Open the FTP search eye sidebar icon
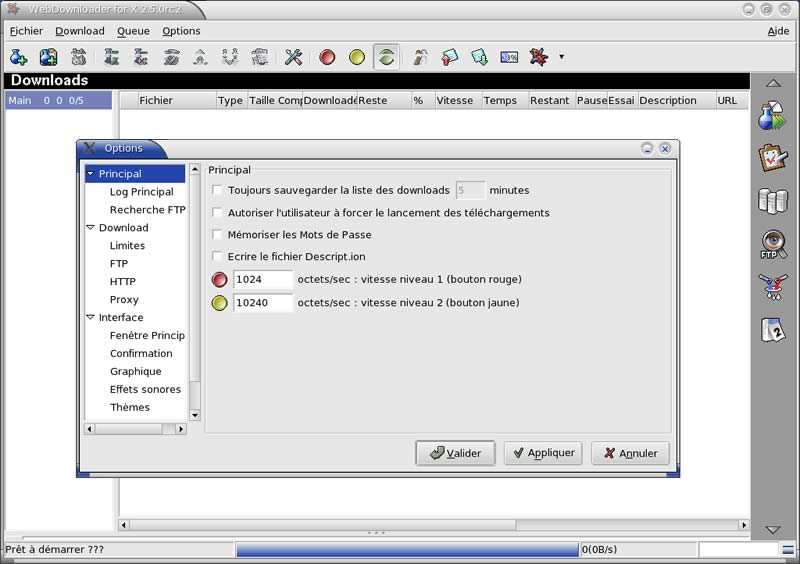Image resolution: width=800 pixels, height=564 pixels. (772, 244)
